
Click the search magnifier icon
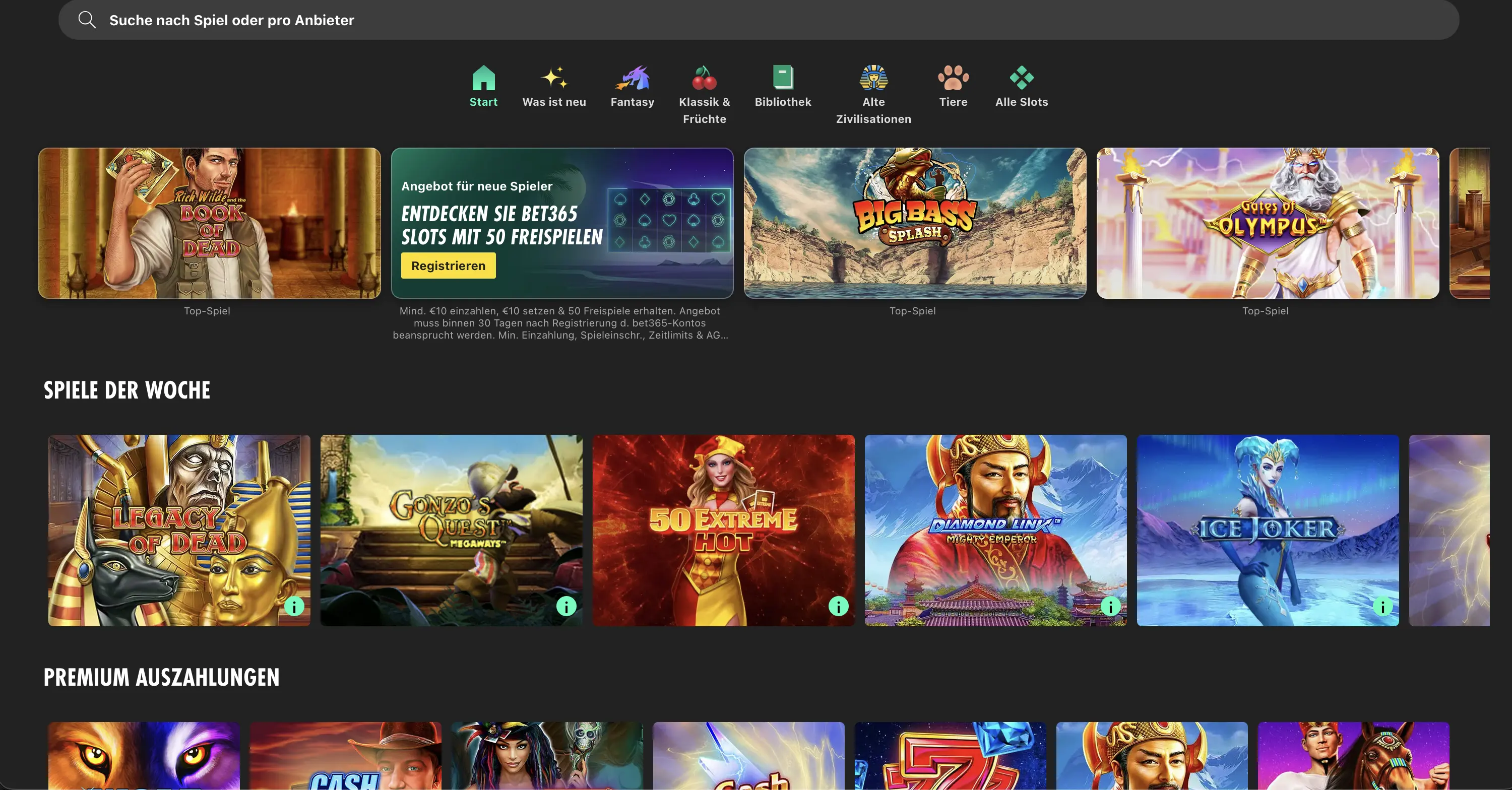point(87,19)
